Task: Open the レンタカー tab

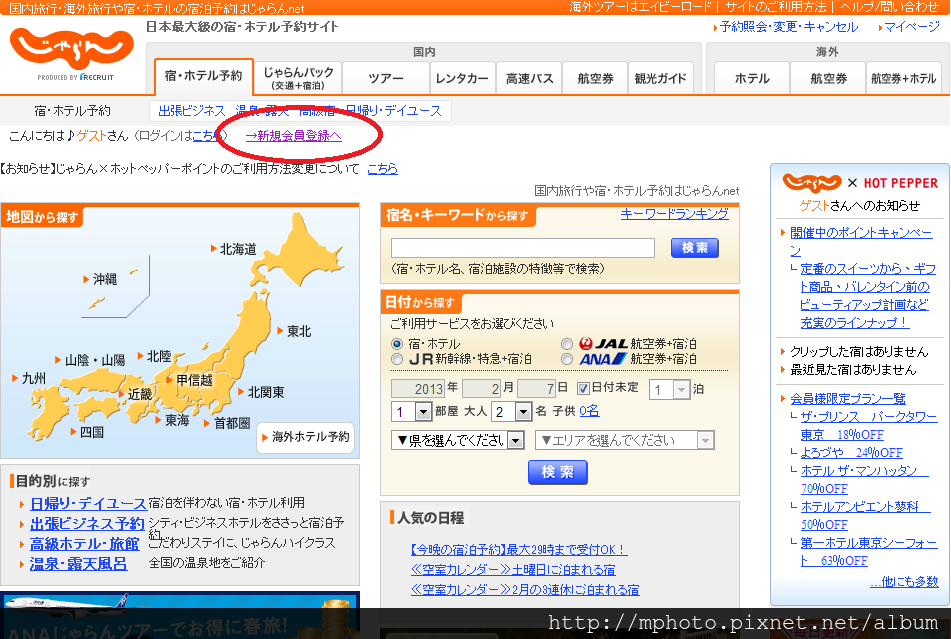Action: [x=462, y=78]
